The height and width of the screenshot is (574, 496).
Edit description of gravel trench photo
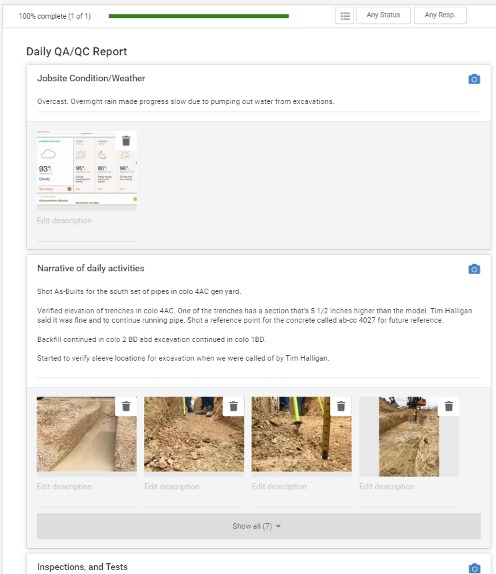click(87, 487)
